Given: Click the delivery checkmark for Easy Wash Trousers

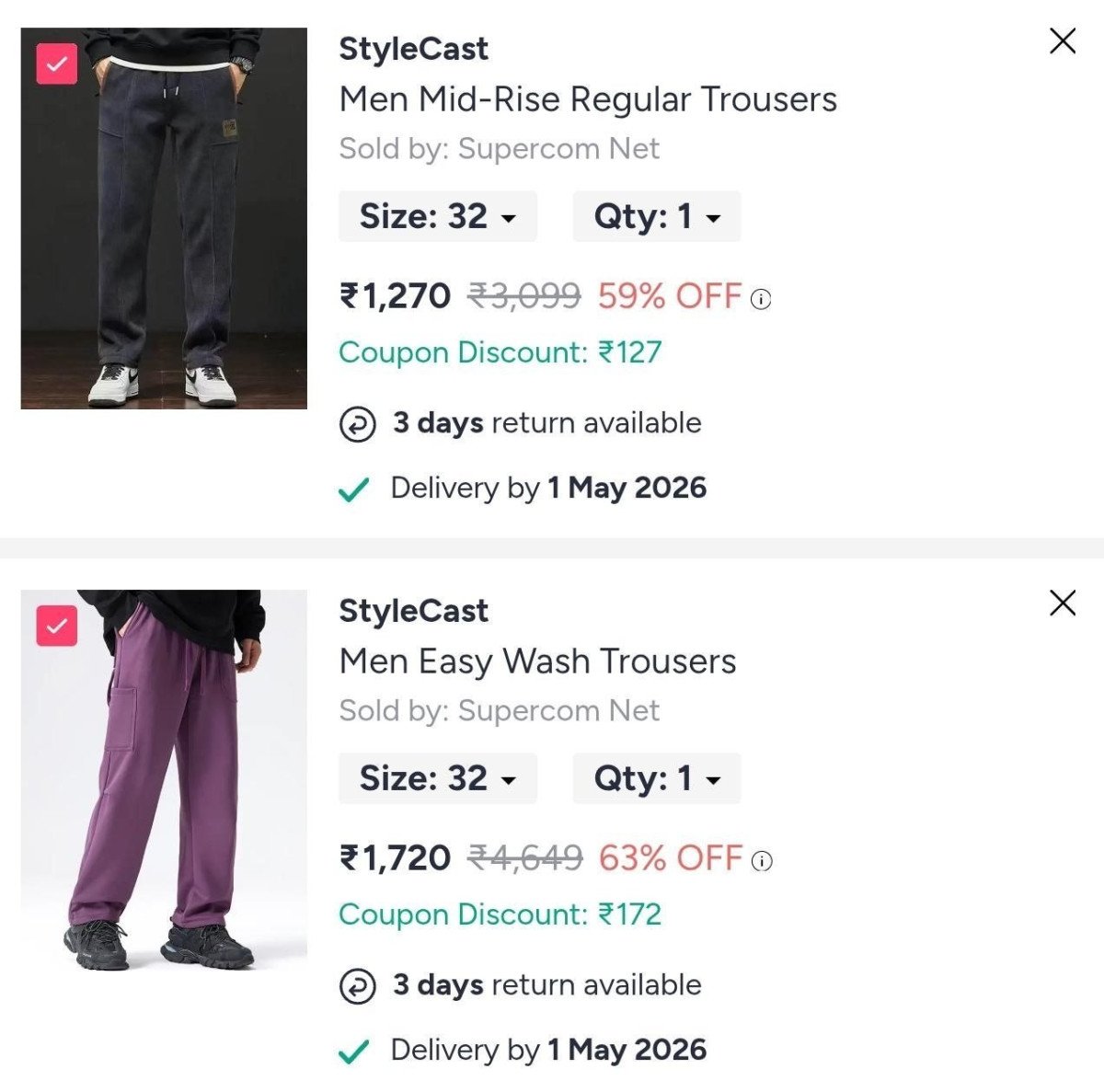Looking at the screenshot, I should click(354, 1050).
